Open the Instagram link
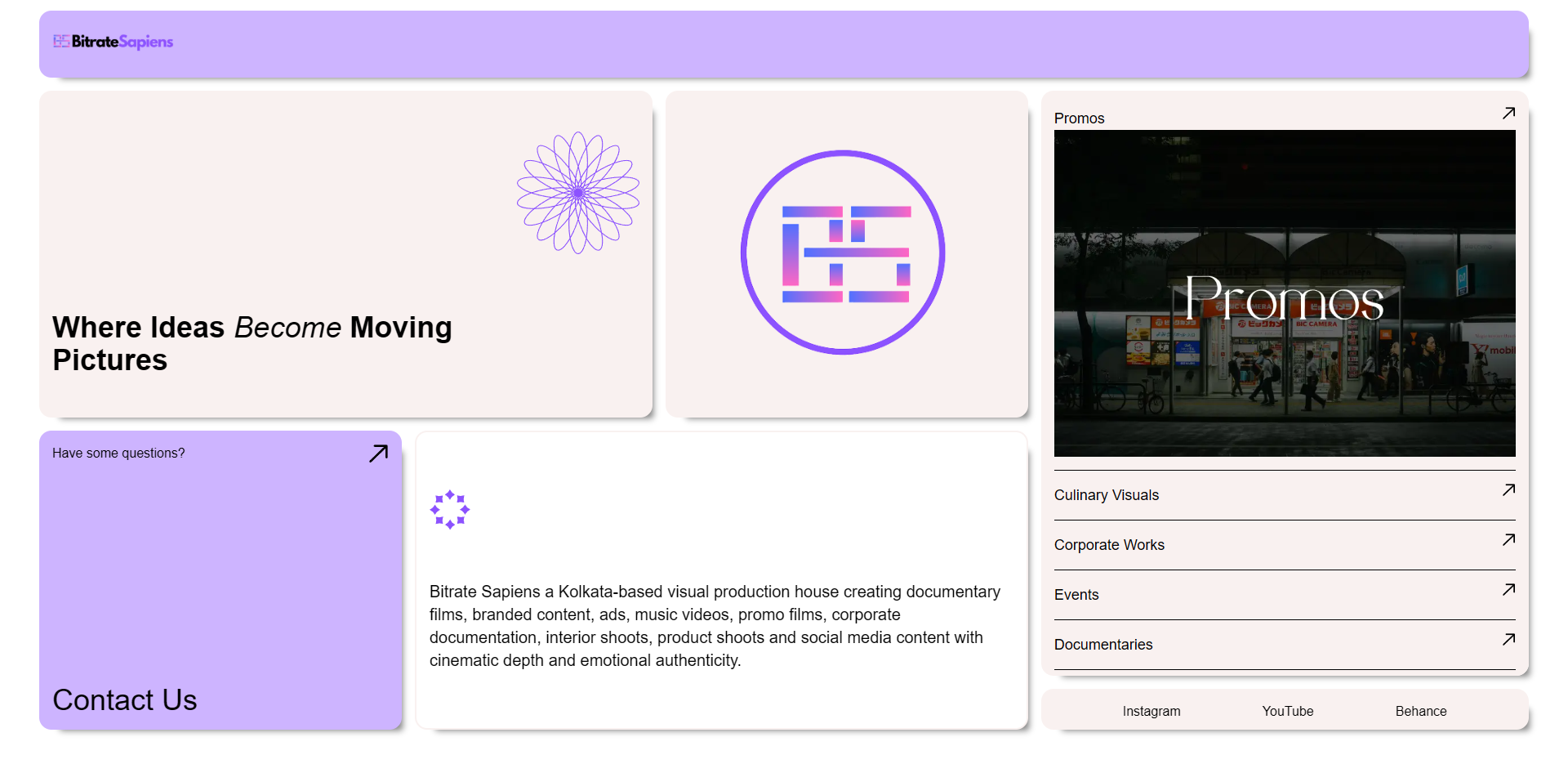Viewport: 1568px width, 764px height. (x=1151, y=711)
